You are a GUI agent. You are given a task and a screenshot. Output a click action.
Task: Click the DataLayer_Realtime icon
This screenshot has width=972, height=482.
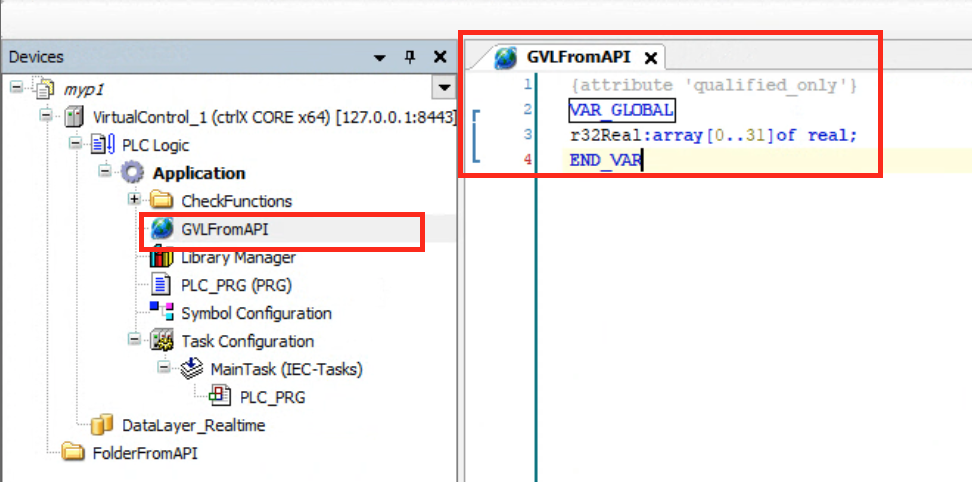point(102,425)
